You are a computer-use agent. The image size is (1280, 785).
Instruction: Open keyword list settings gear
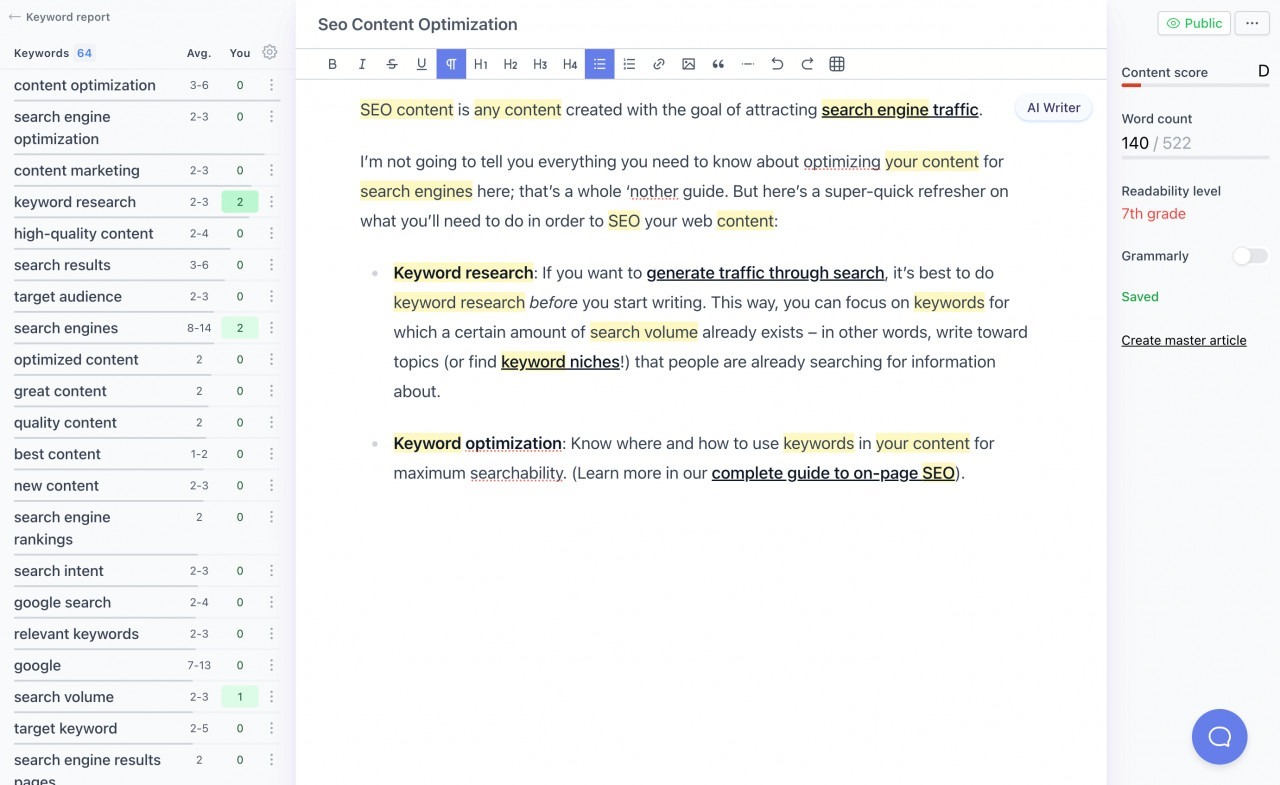pos(269,53)
